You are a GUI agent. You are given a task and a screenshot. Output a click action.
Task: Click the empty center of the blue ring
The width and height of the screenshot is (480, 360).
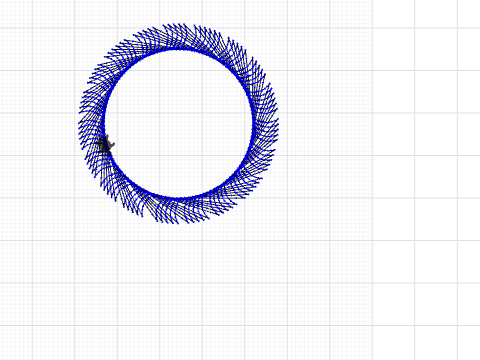point(178,123)
